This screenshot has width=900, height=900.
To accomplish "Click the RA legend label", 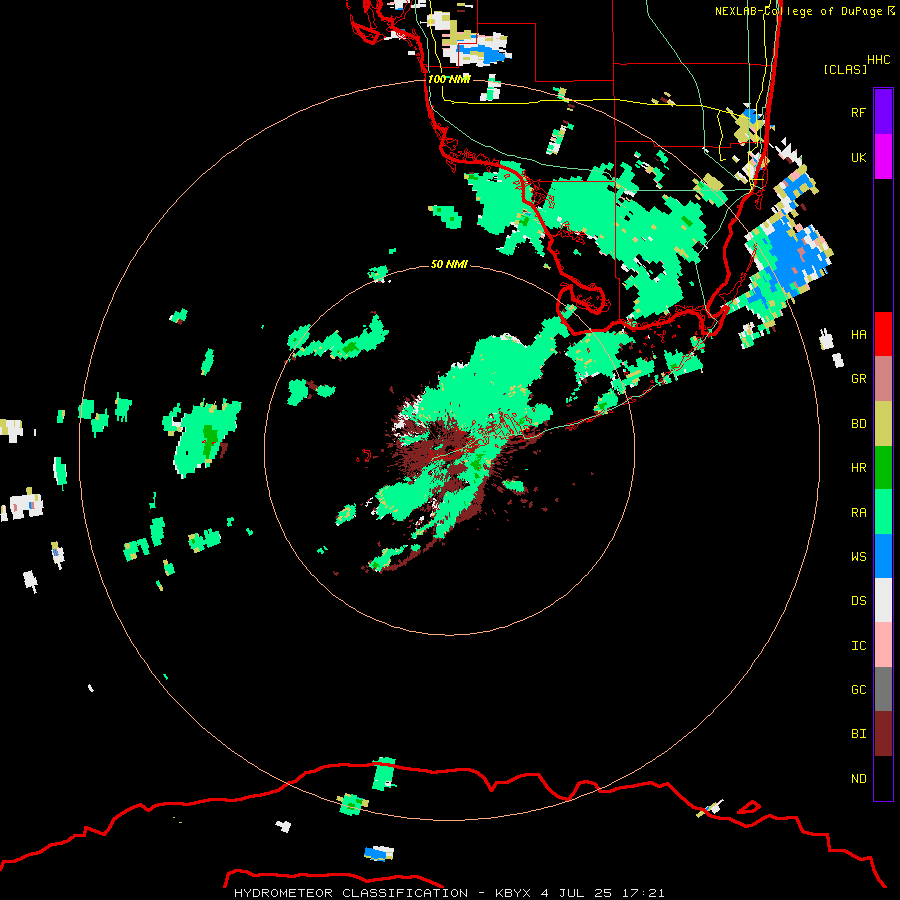I will click(x=858, y=512).
